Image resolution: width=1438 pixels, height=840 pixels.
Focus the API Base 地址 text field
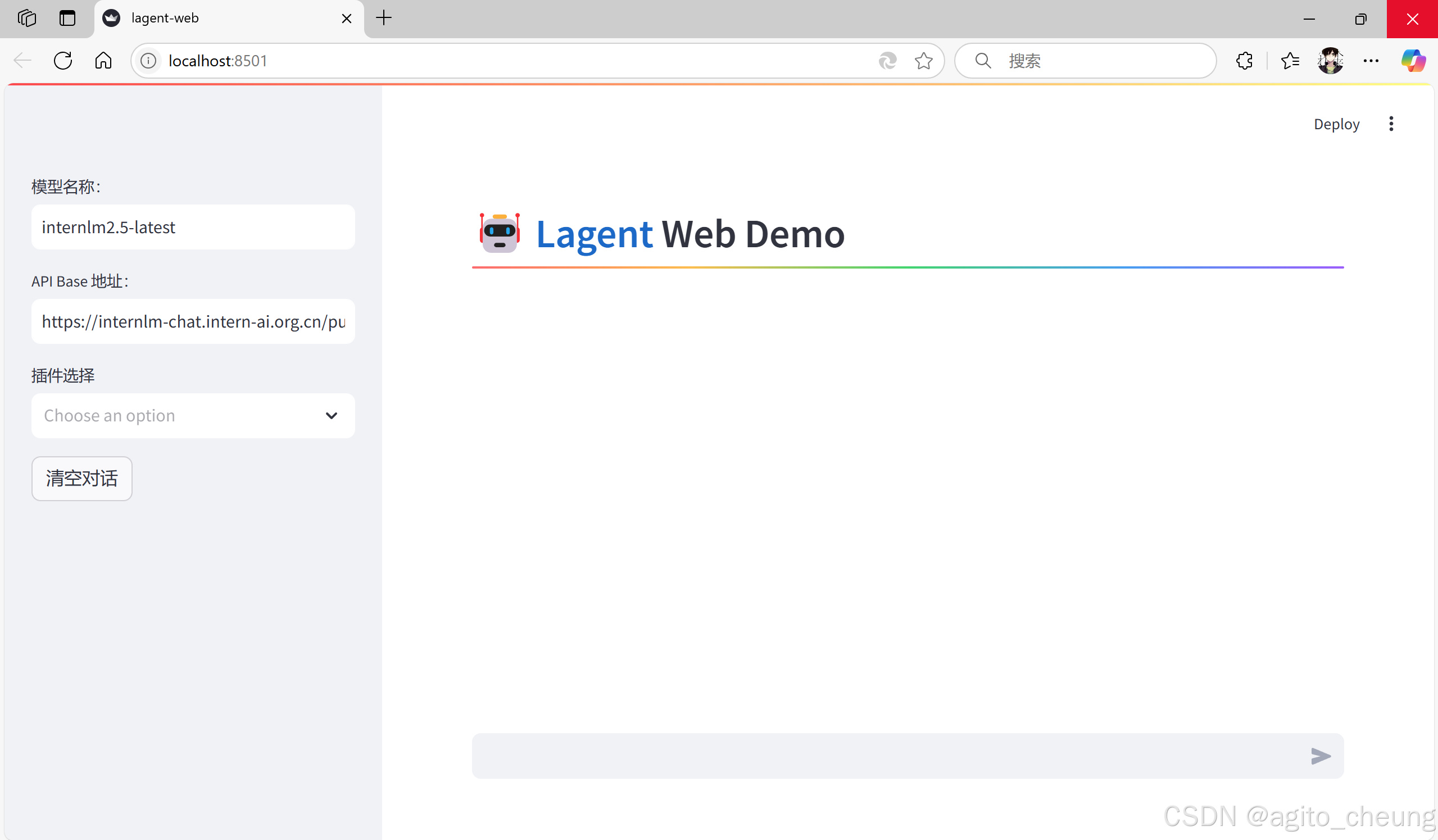pyautogui.click(x=193, y=321)
